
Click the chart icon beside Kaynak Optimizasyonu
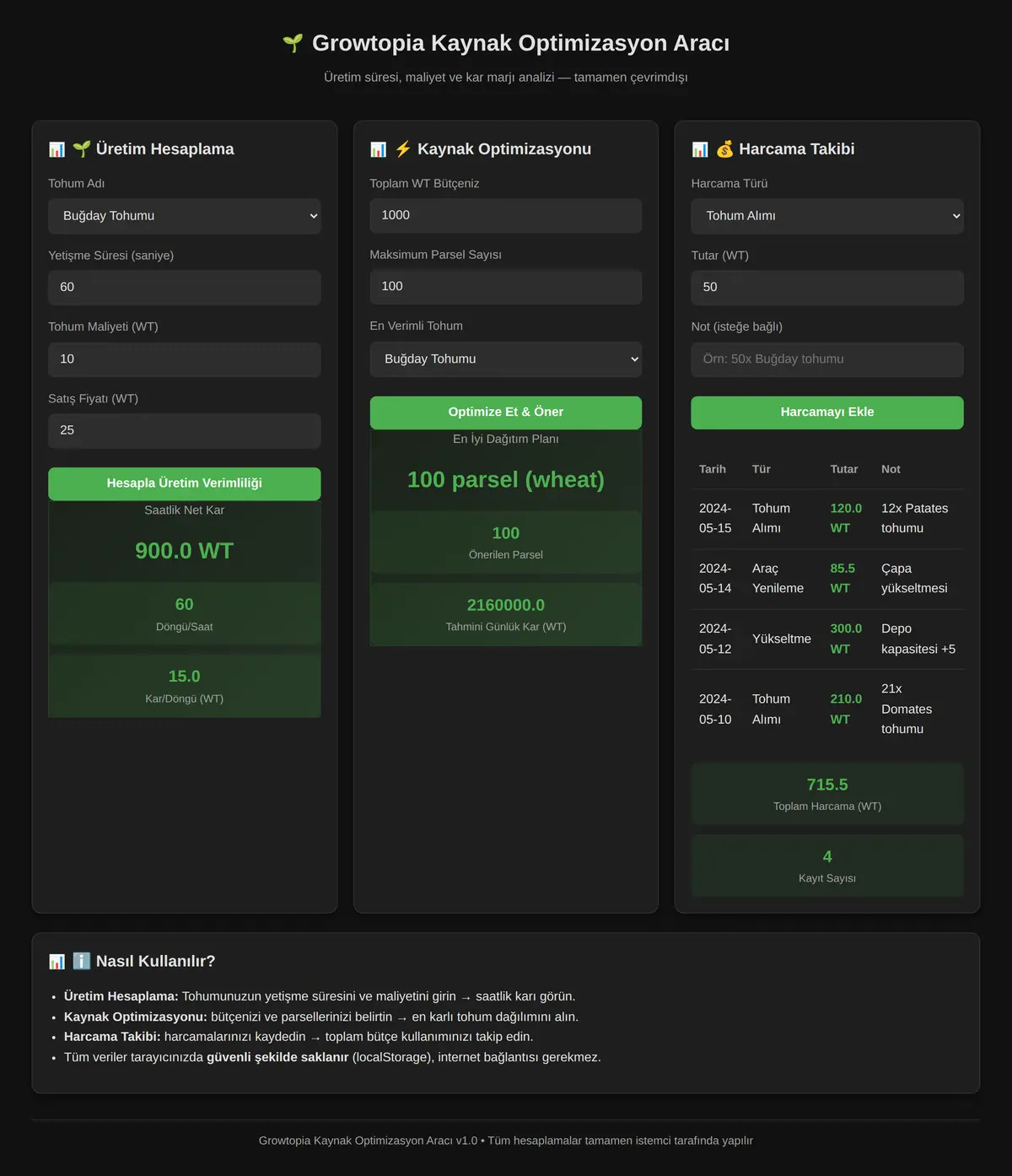378,149
